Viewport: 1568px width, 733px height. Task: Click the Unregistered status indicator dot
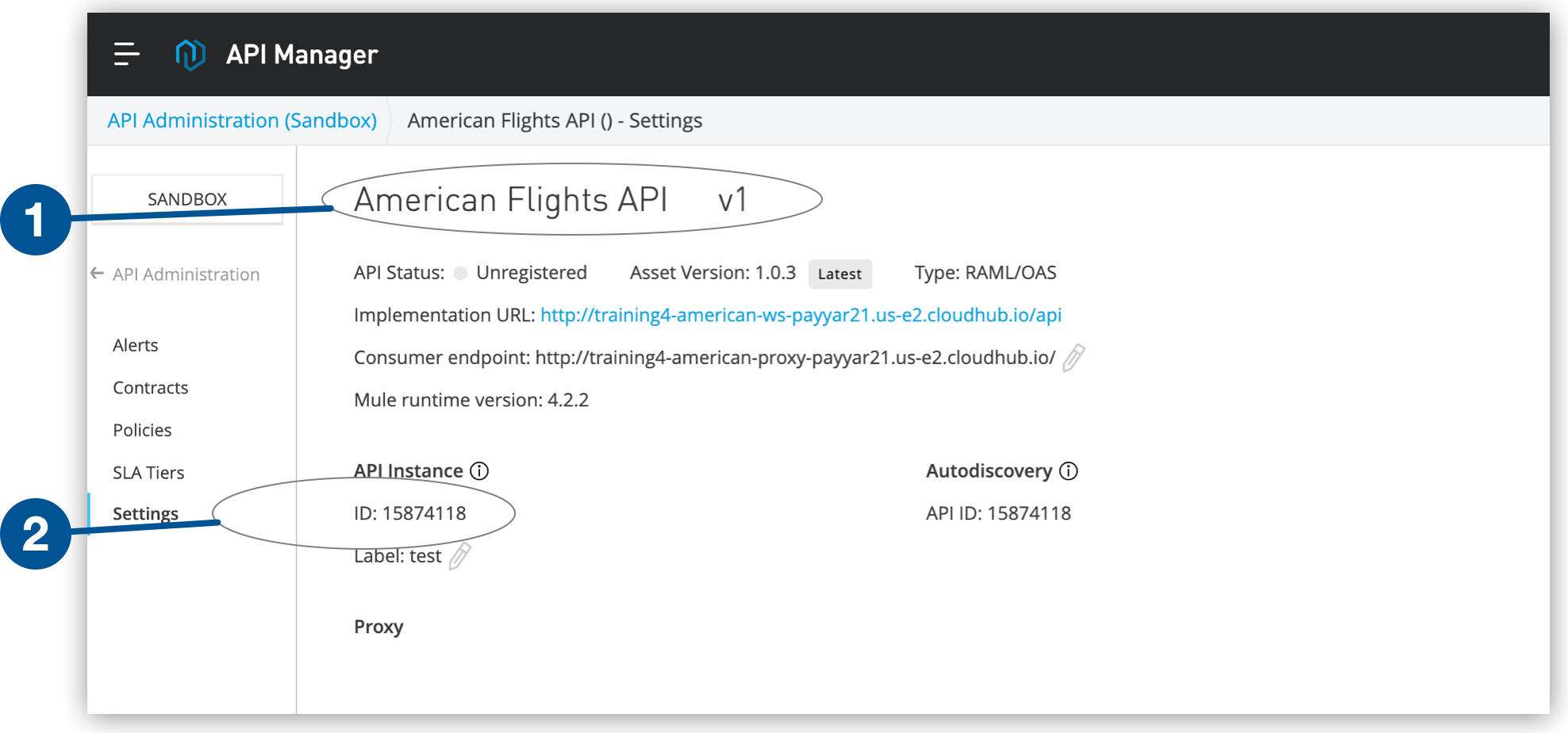click(460, 273)
